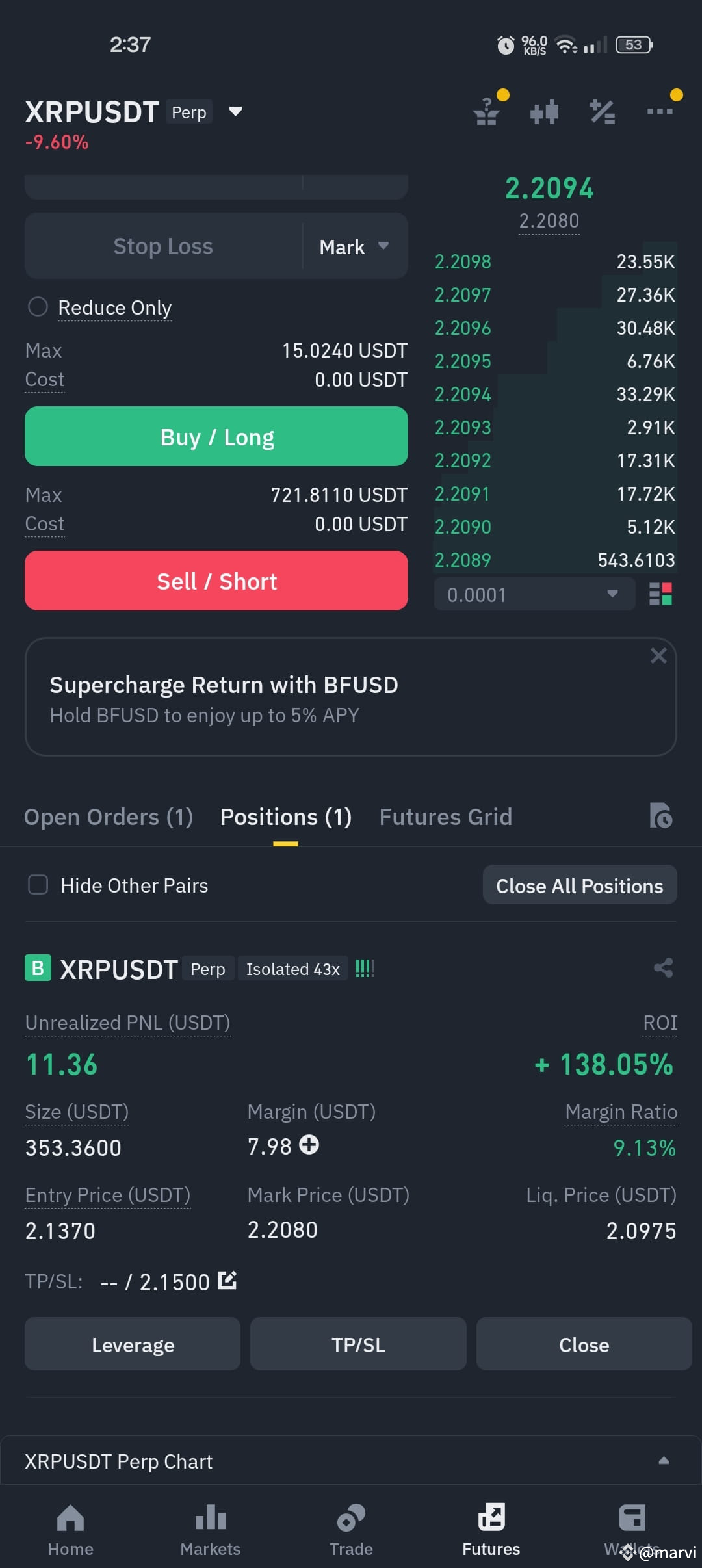Viewport: 702px width, 1568px height.
Task: Switch to the Futures Grid tab
Action: point(446,817)
